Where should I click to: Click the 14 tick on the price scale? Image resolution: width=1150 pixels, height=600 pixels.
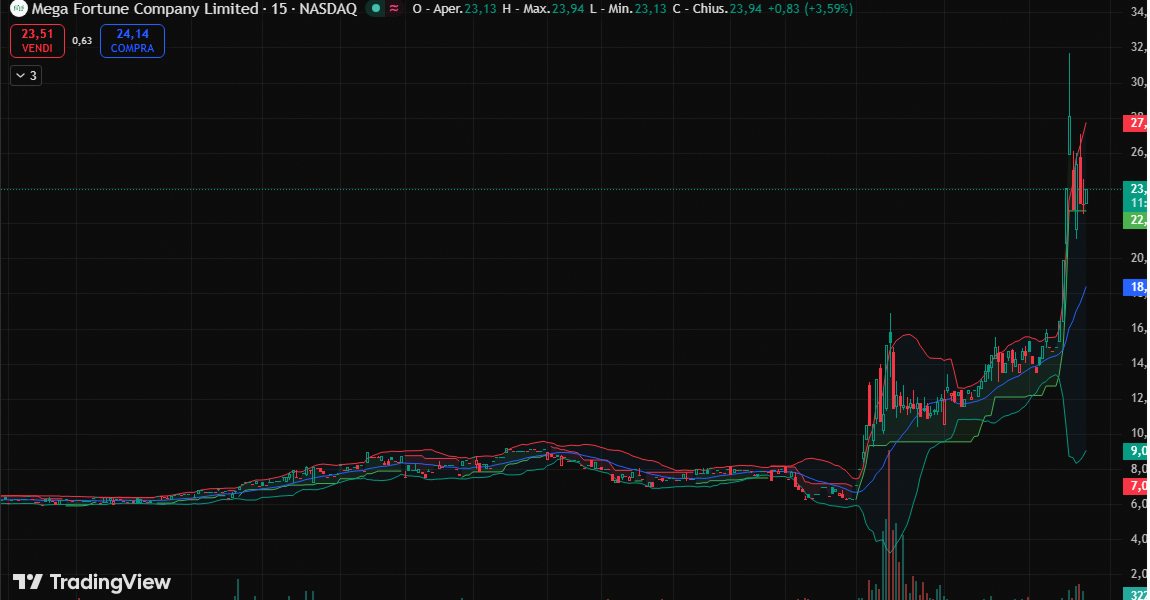(x=1138, y=363)
